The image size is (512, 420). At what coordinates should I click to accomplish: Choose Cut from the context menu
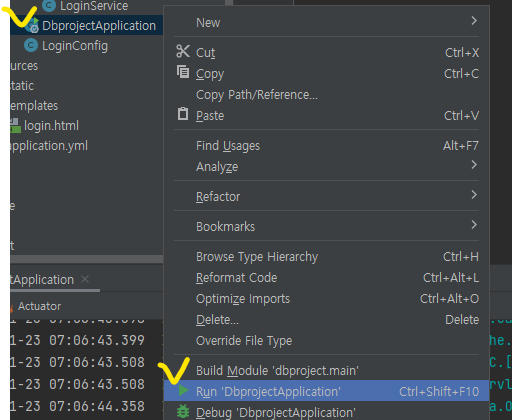[x=326, y=53]
